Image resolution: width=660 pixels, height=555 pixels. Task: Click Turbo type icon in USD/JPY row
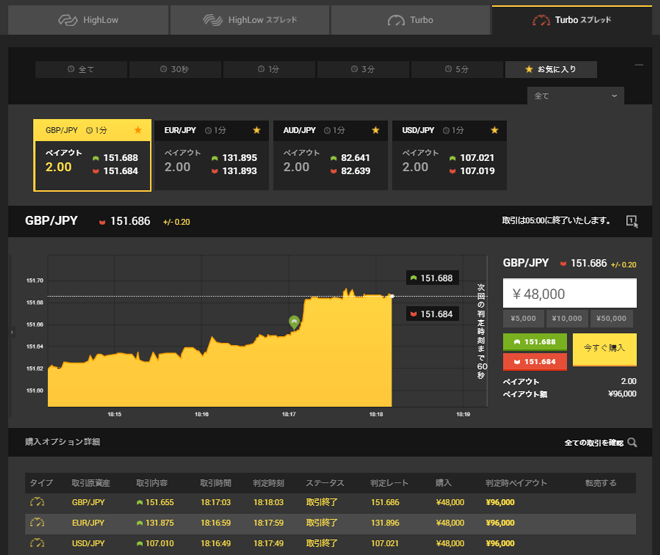(x=37, y=543)
